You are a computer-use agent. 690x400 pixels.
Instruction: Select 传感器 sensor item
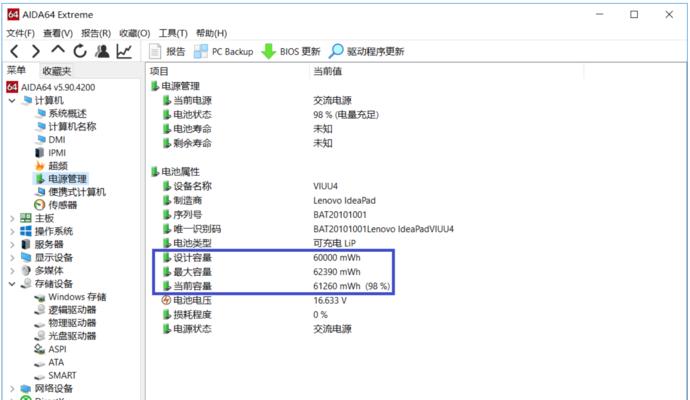click(x=56, y=205)
